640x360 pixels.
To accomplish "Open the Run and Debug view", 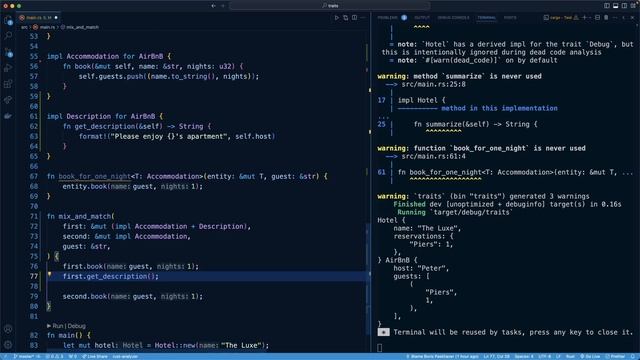I will 8,68.
